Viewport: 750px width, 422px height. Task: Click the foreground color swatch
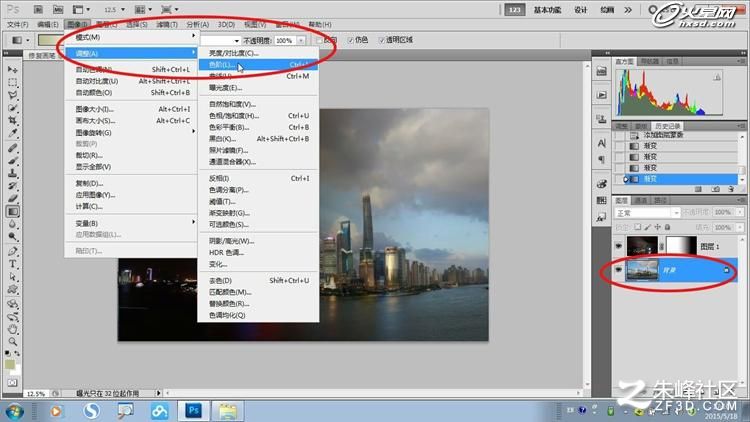coord(10,365)
